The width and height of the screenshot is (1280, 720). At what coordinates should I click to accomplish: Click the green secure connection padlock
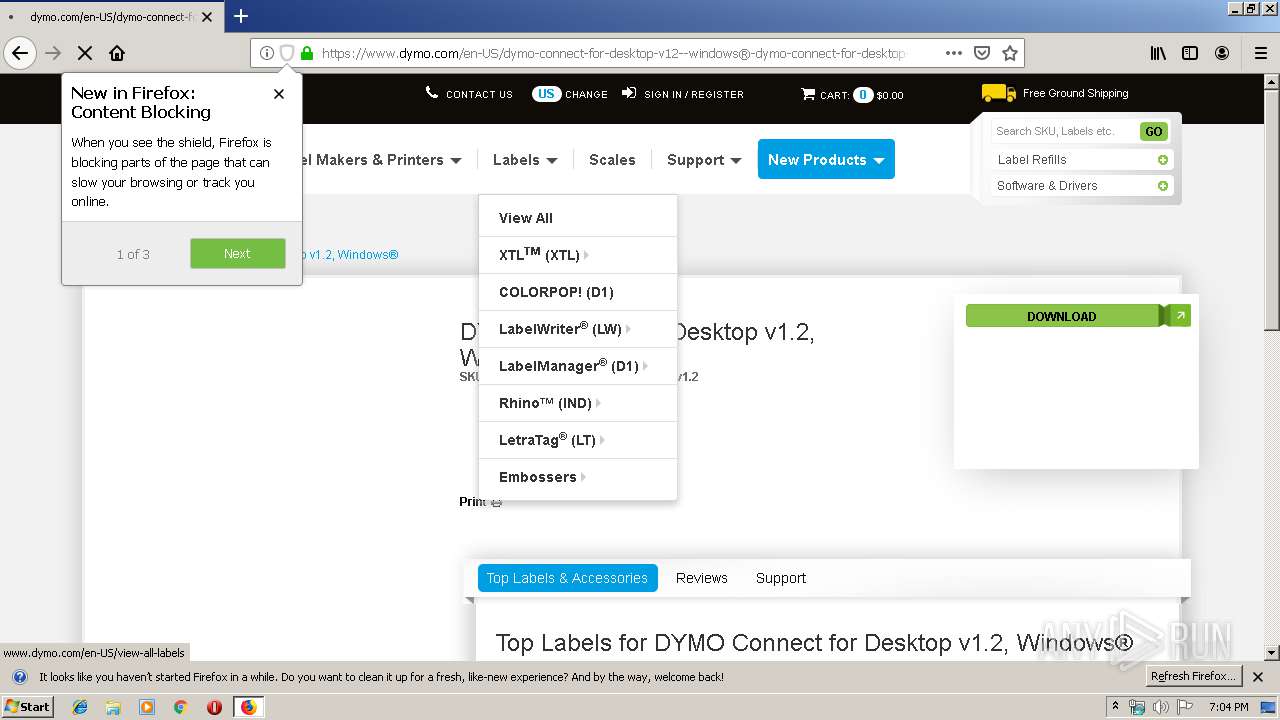[x=306, y=53]
